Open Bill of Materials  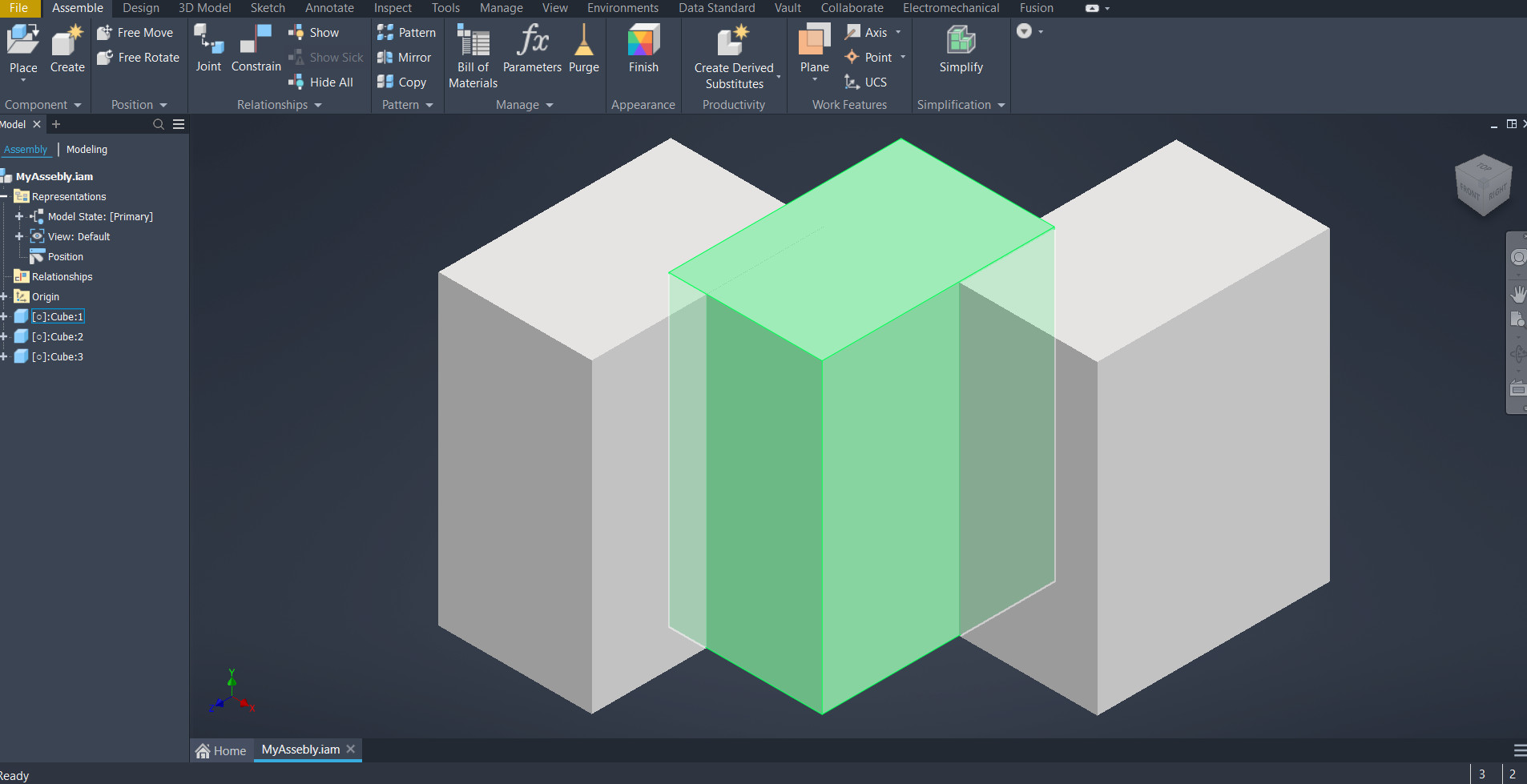pyautogui.click(x=473, y=56)
